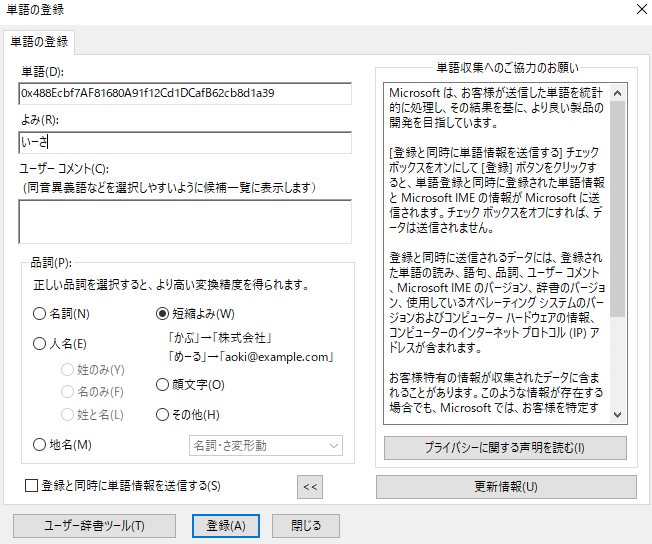Click the 更新情報(U) button
The width and height of the screenshot is (652, 544).
(505, 487)
